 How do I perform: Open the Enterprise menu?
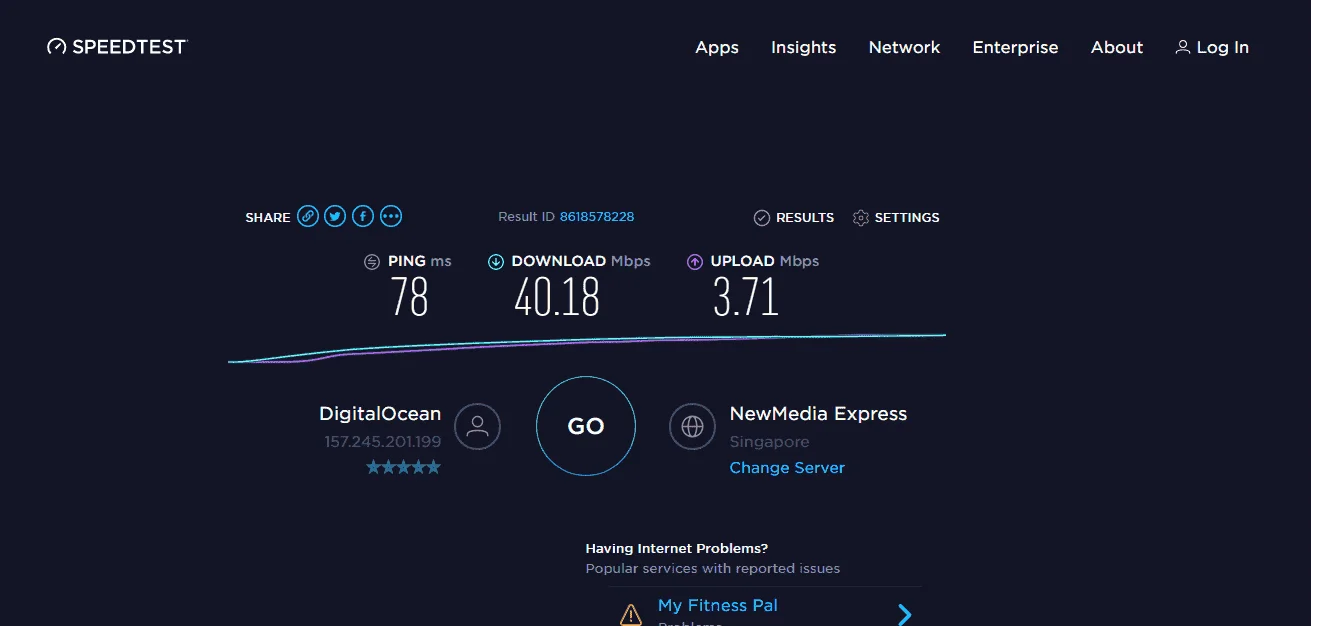[x=1015, y=47]
